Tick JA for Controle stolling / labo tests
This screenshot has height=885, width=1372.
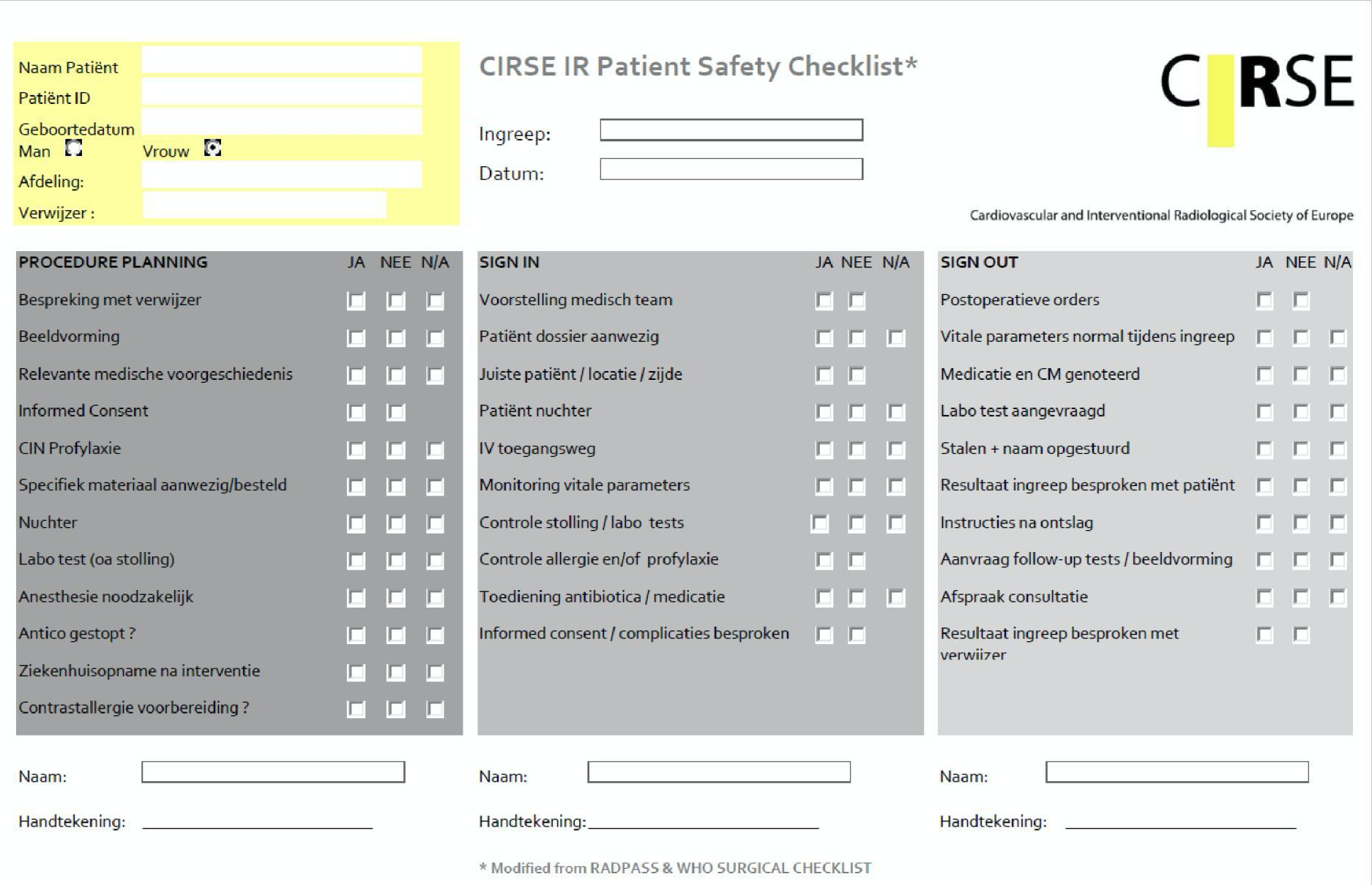(x=820, y=523)
